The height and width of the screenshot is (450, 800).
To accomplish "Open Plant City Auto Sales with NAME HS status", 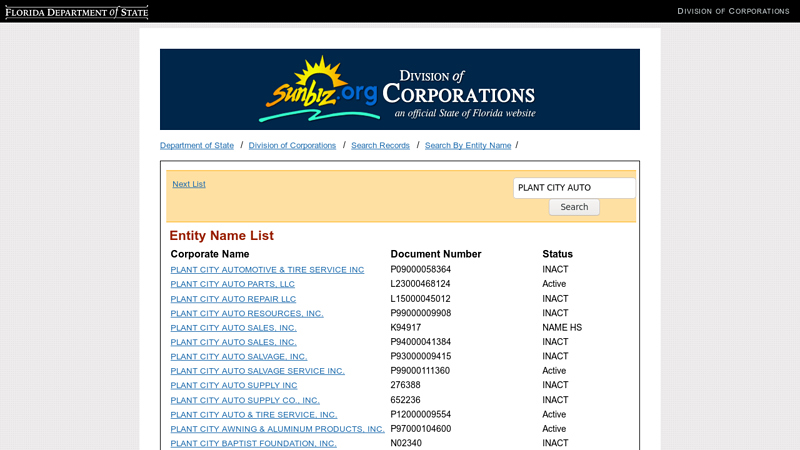I will point(233,328).
